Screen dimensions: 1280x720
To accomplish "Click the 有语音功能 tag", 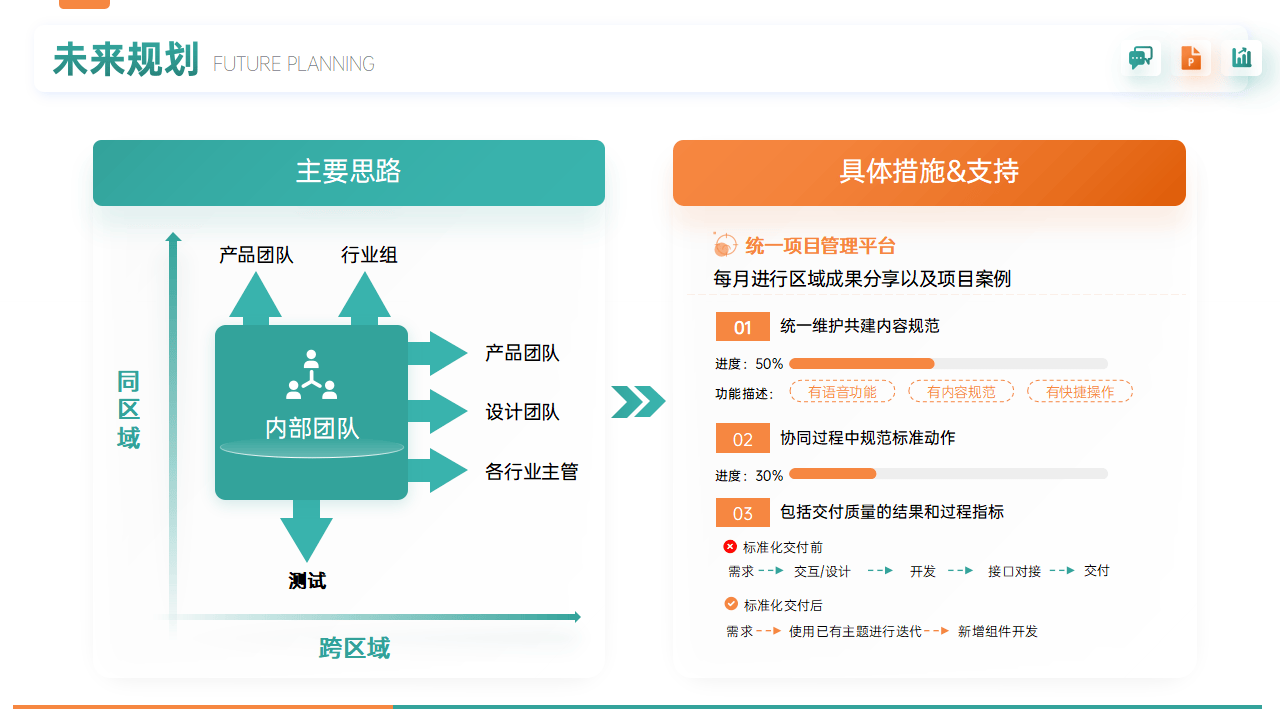I will pyautogui.click(x=842, y=392).
